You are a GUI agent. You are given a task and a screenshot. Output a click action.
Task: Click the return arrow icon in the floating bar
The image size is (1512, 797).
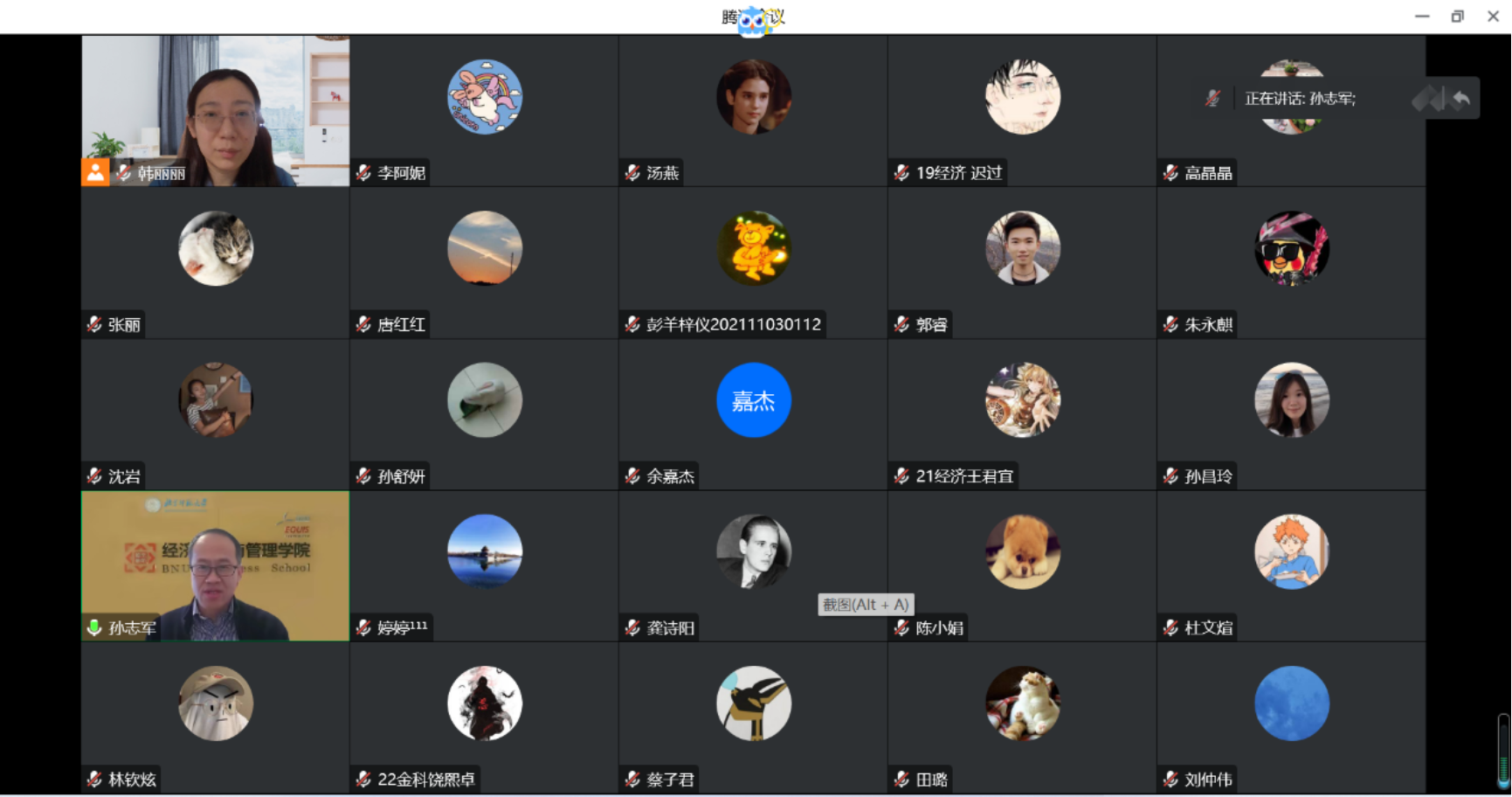tap(1461, 99)
